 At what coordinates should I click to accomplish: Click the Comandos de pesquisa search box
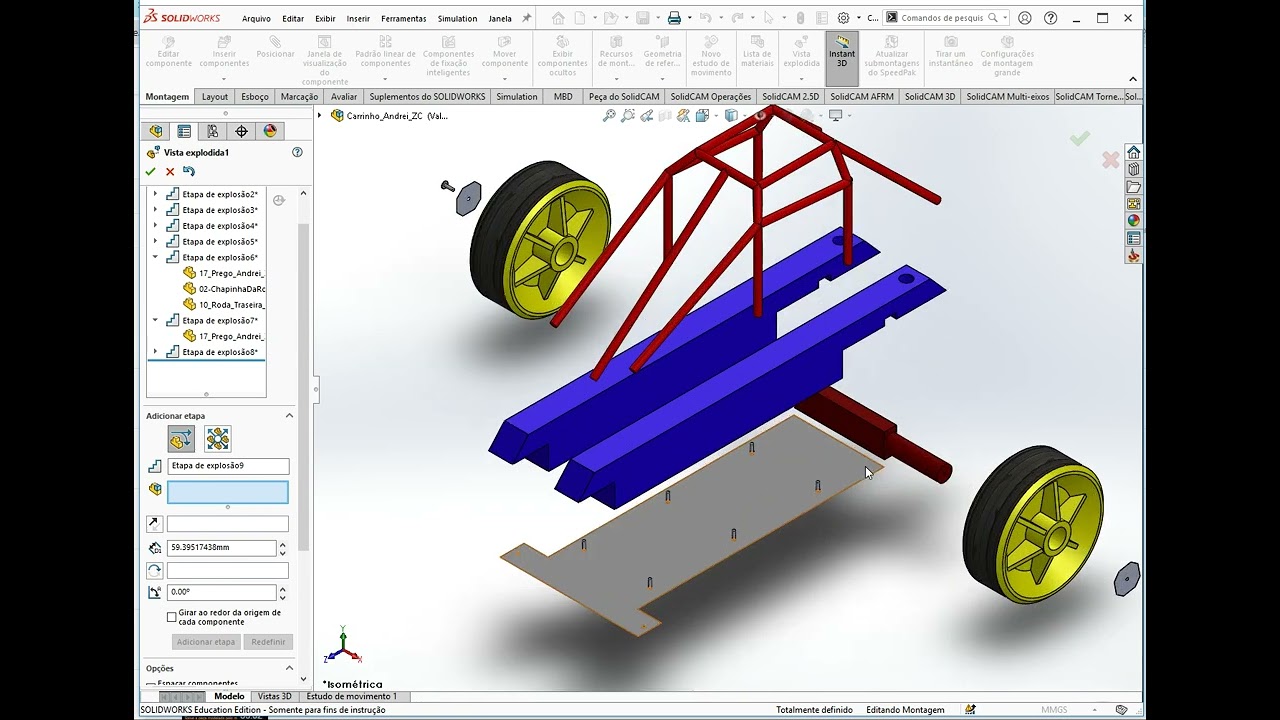944,18
